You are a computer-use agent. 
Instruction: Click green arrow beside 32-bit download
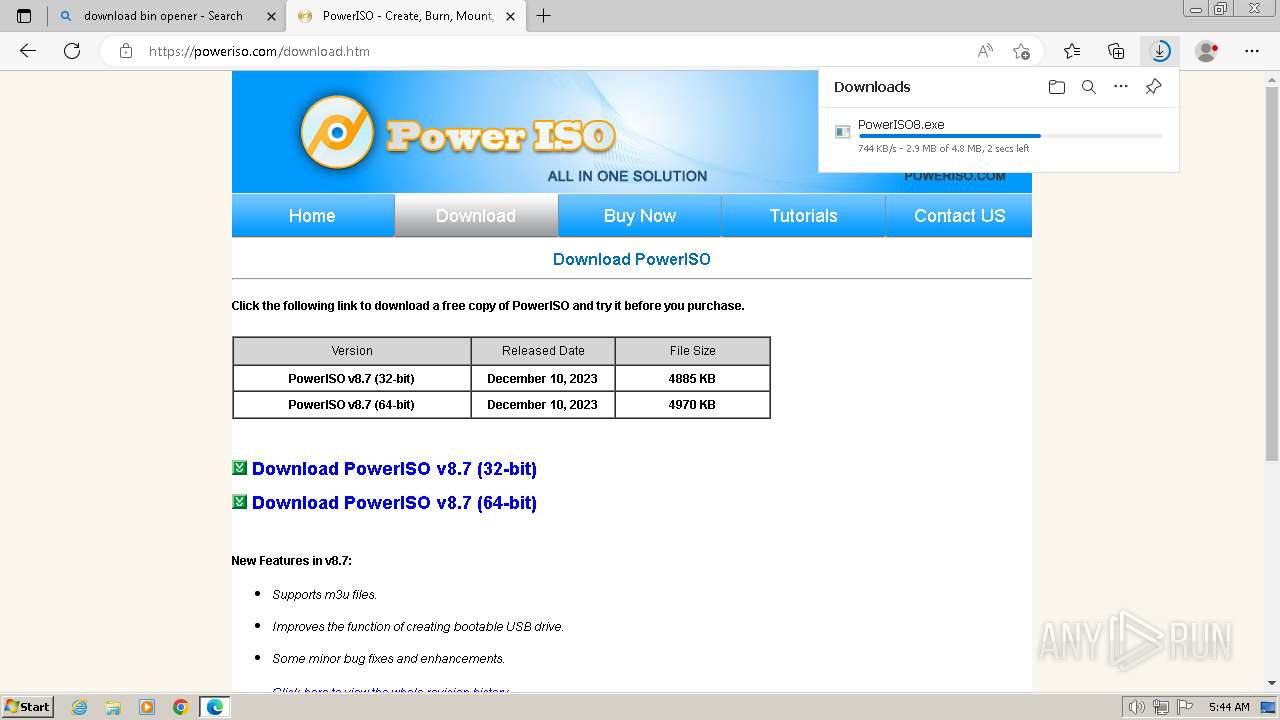point(239,468)
